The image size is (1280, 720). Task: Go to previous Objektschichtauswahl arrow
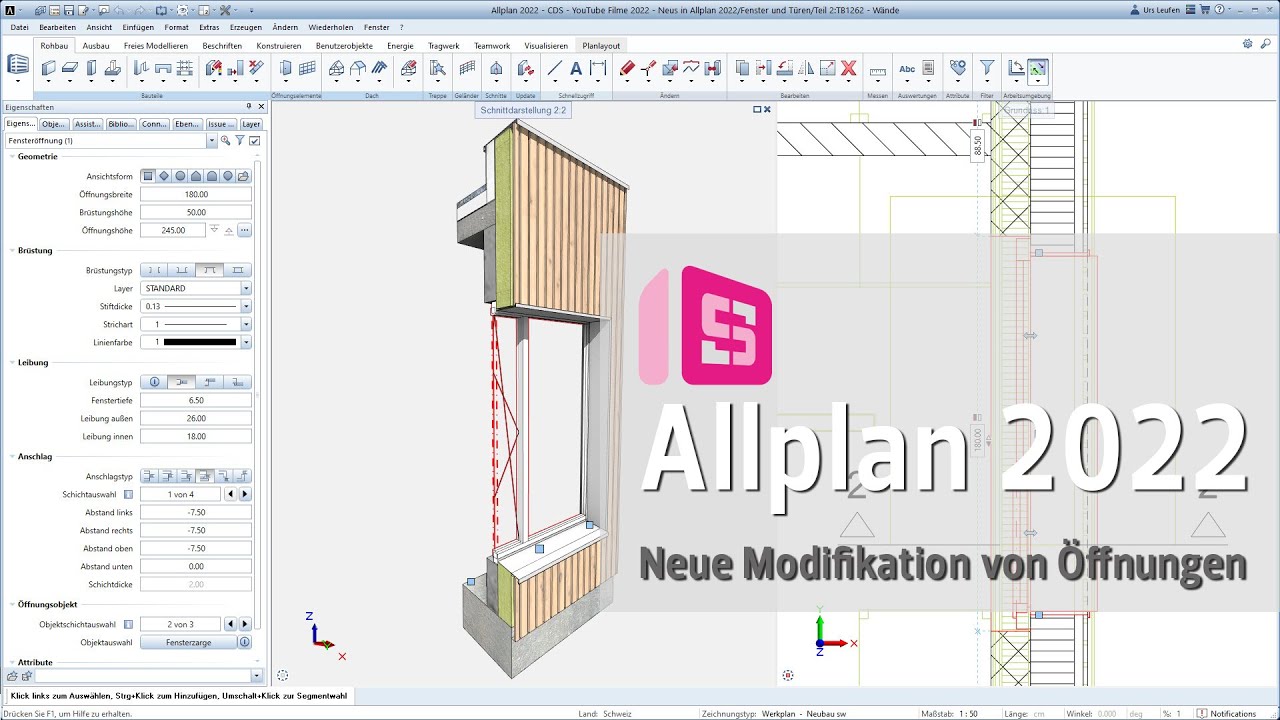(230, 624)
